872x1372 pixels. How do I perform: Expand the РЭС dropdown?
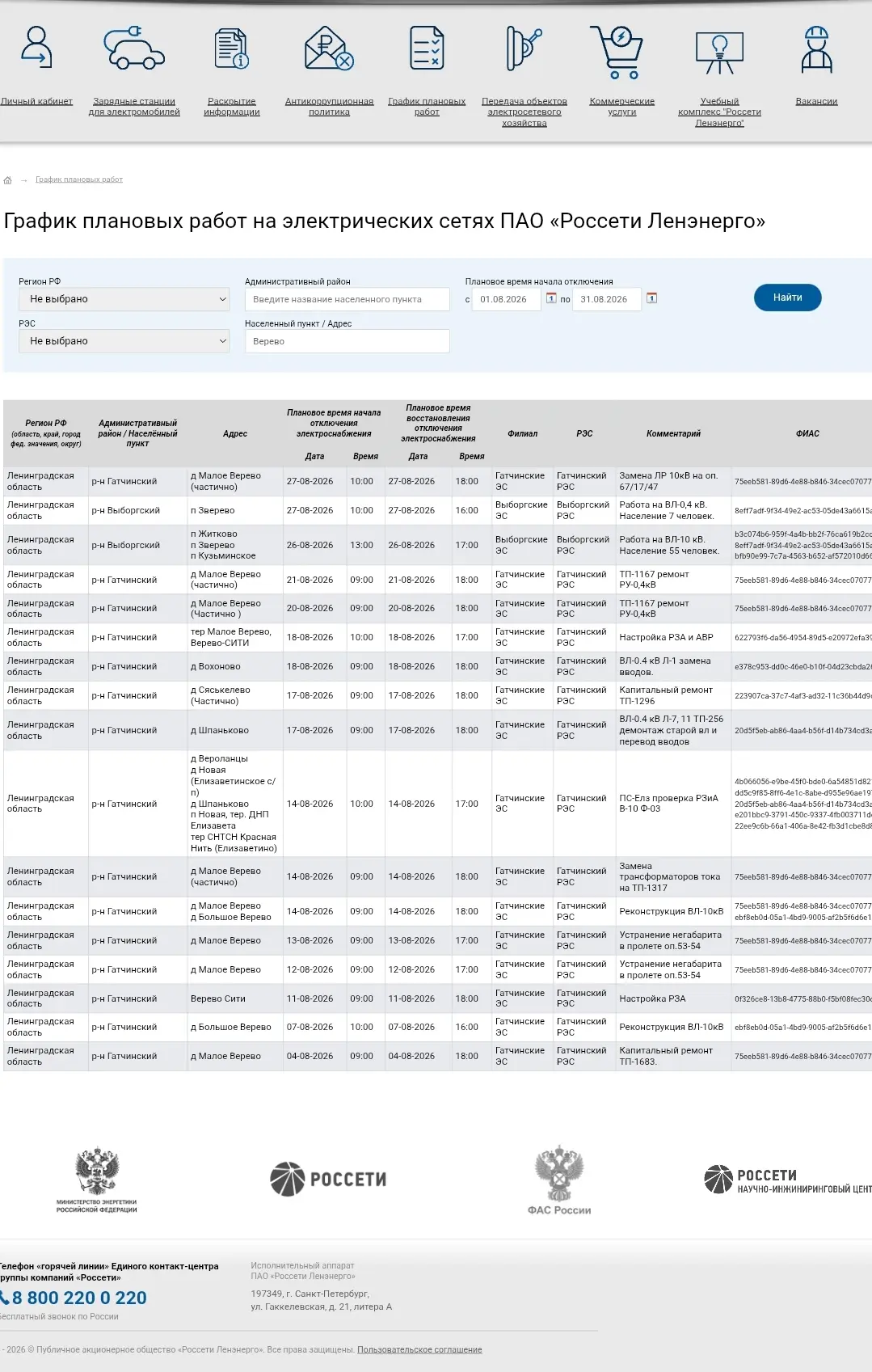tap(125, 341)
